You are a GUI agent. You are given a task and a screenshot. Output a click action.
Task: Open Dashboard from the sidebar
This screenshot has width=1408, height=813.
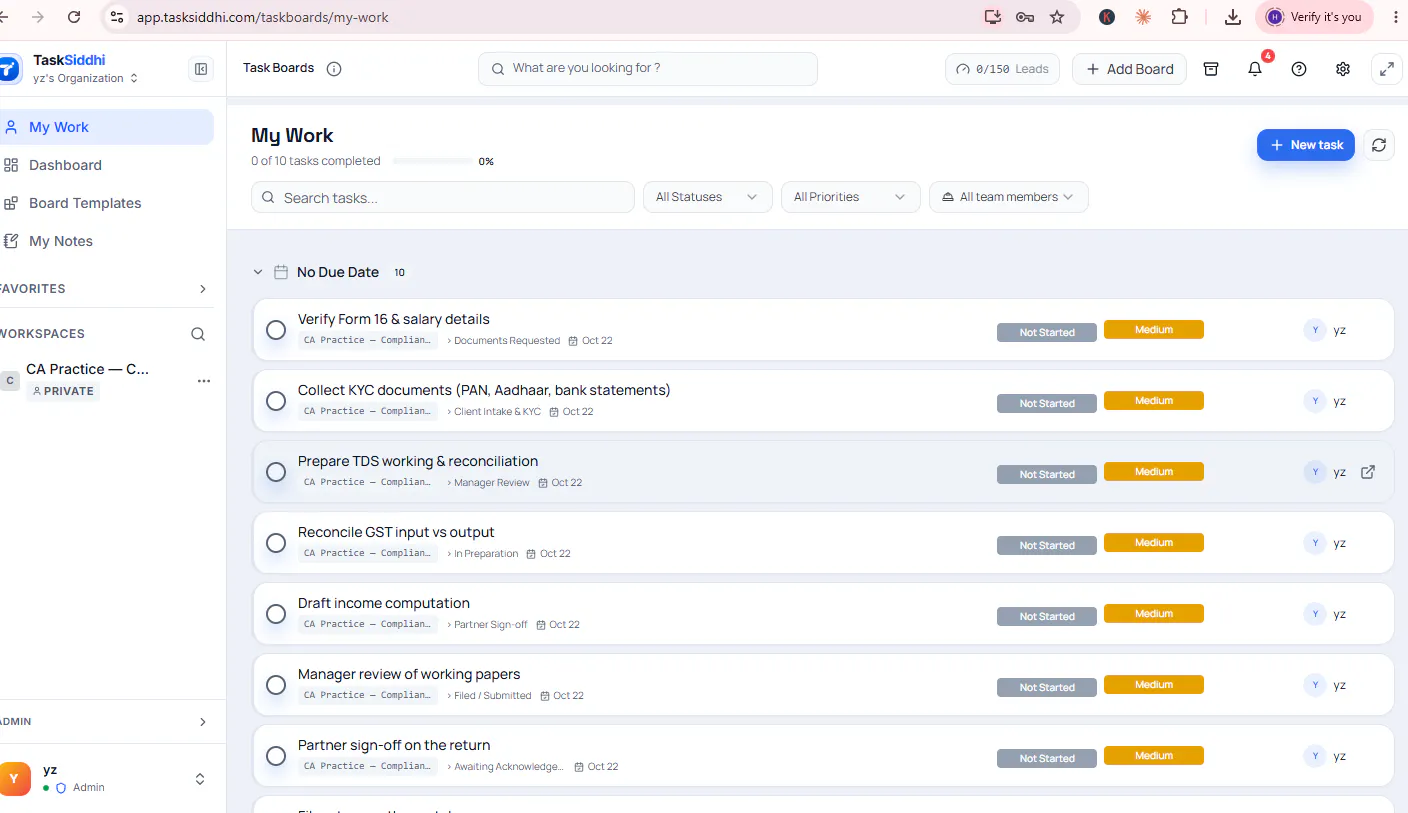(106, 165)
